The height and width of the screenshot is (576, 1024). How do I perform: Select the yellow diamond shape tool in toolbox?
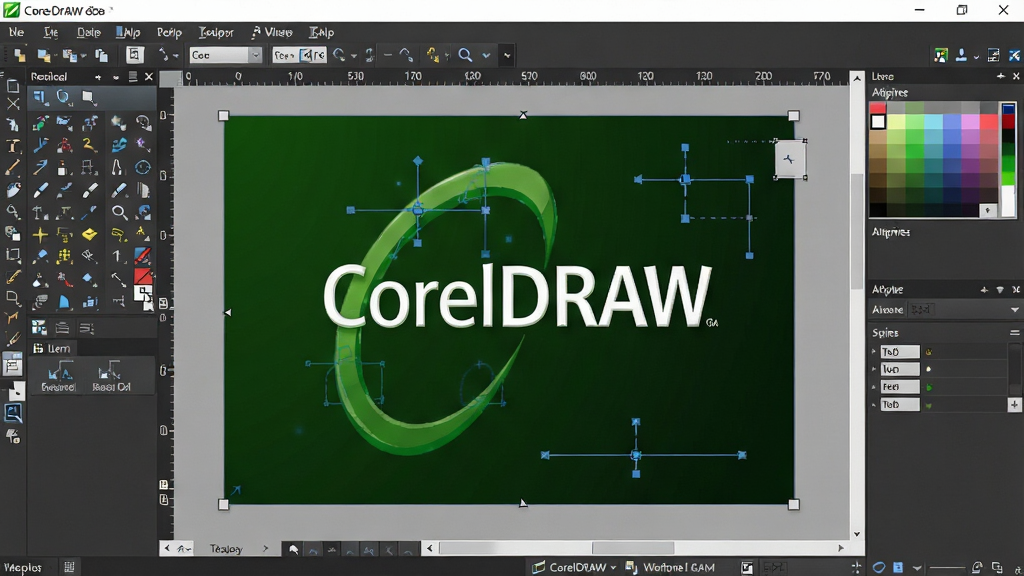89,234
